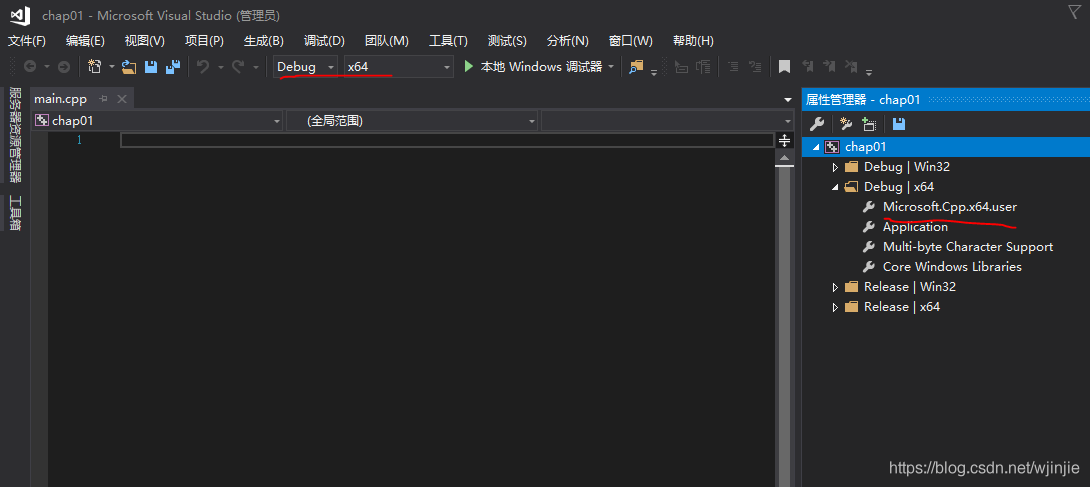Click the undo toolbar icon
The height and width of the screenshot is (487, 1090).
pyautogui.click(x=203, y=67)
